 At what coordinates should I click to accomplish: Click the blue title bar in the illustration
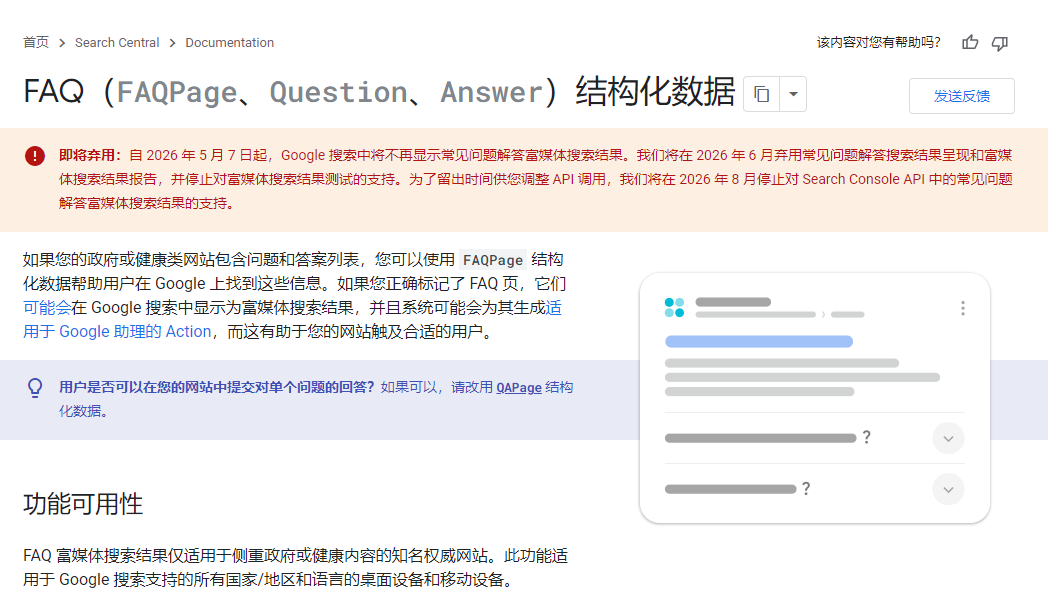coord(759,341)
